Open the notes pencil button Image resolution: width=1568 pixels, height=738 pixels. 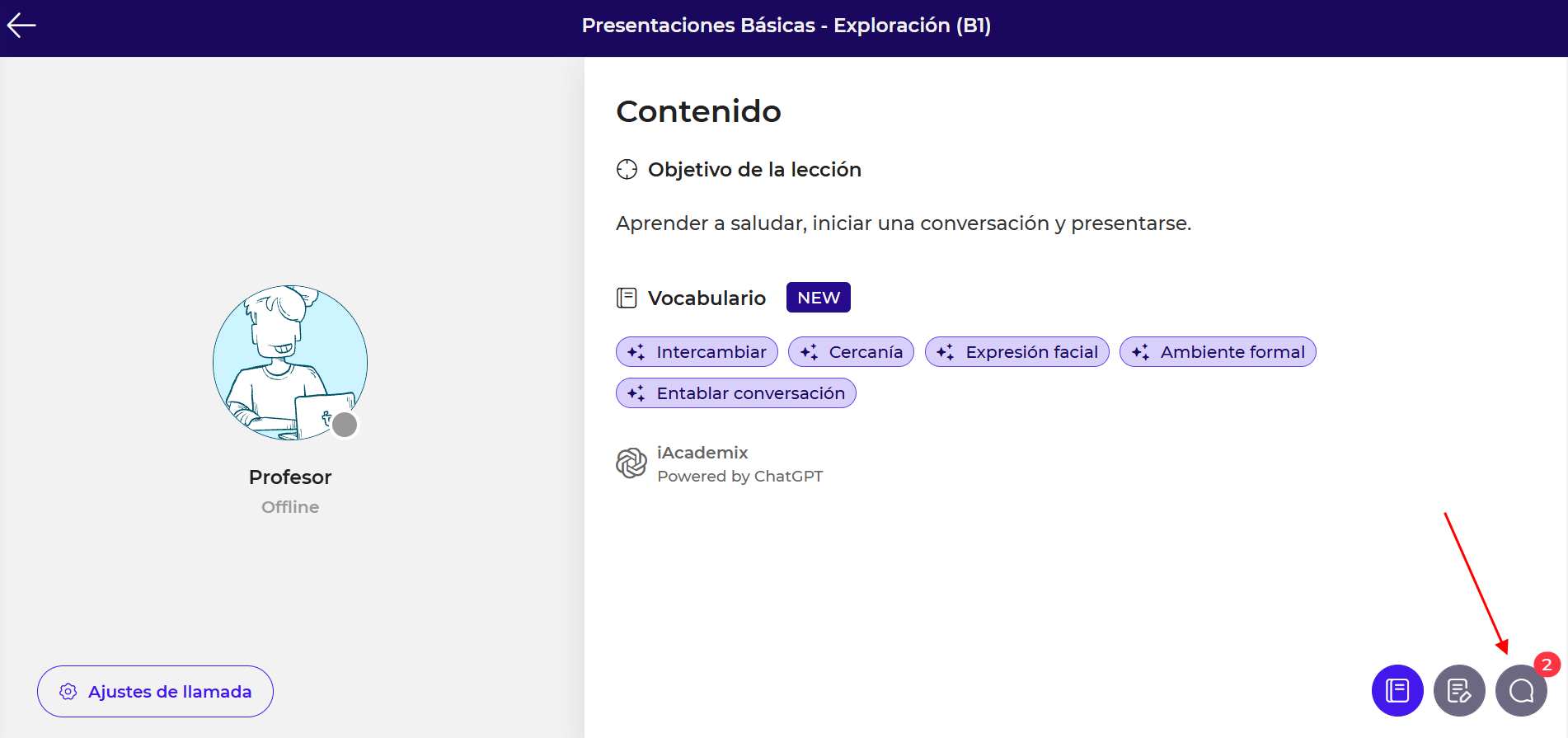click(x=1458, y=691)
